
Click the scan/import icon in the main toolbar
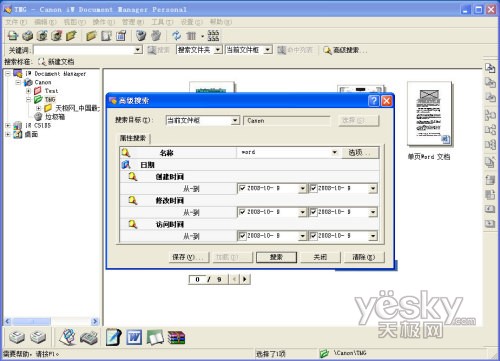click(13, 35)
